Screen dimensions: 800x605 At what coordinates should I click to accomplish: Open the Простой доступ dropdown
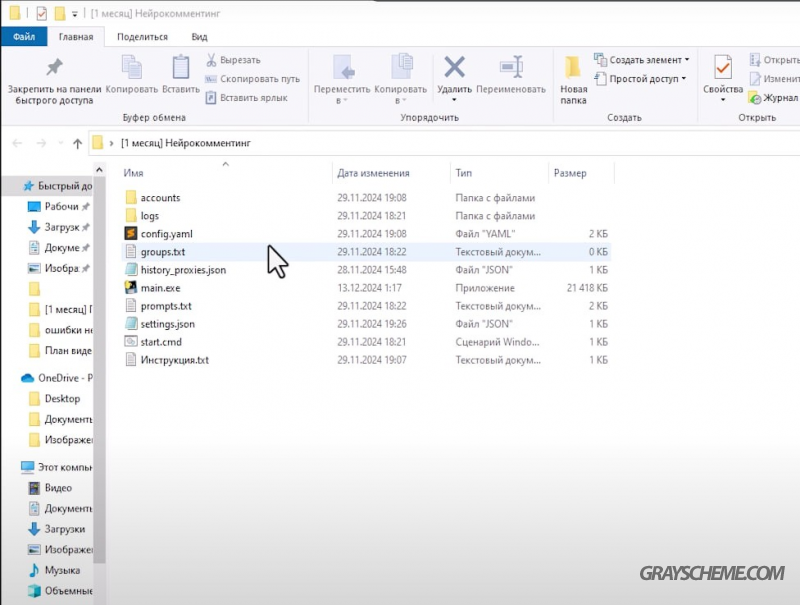pyautogui.click(x=641, y=79)
